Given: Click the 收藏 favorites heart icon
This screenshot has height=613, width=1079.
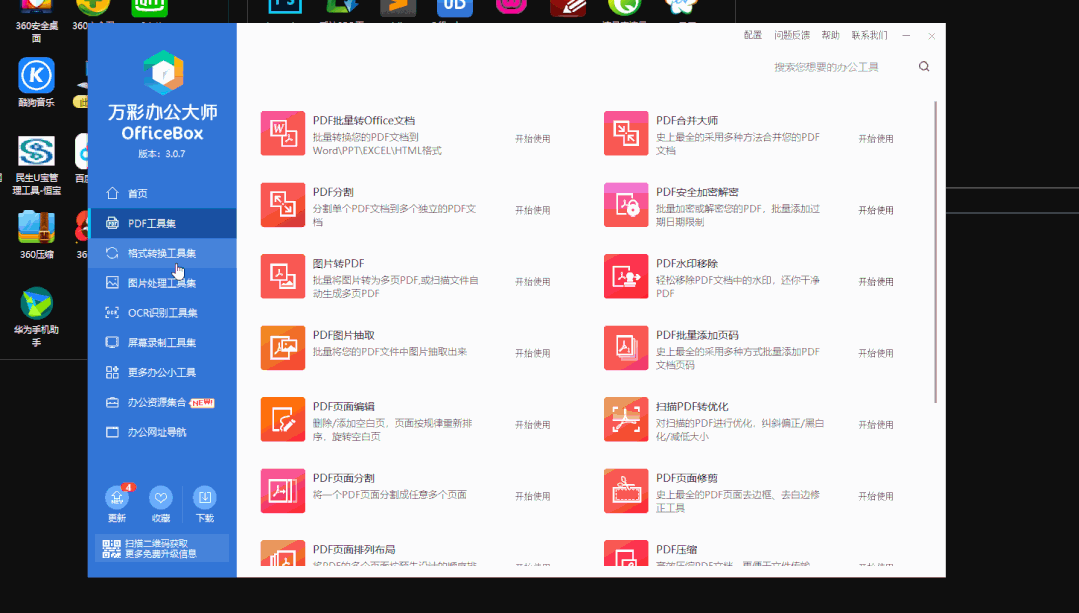Looking at the screenshot, I should point(161,497).
